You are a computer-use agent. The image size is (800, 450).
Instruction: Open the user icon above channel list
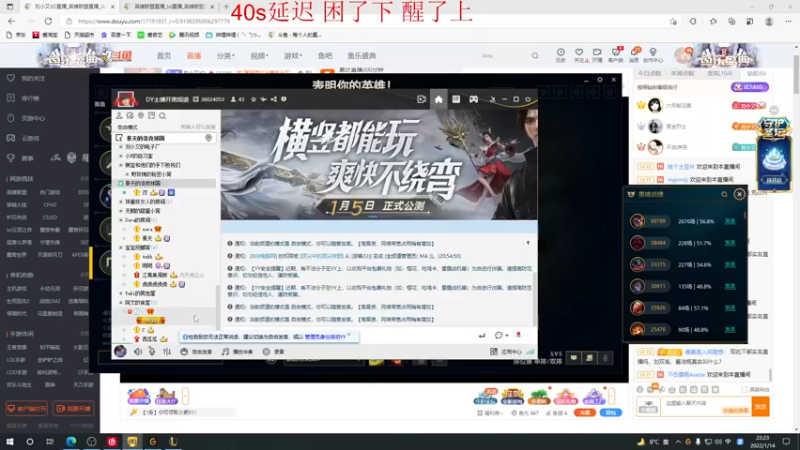tap(119, 116)
